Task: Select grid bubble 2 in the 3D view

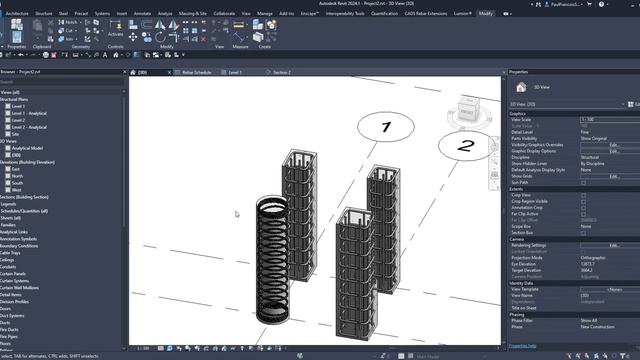Action: click(465, 146)
